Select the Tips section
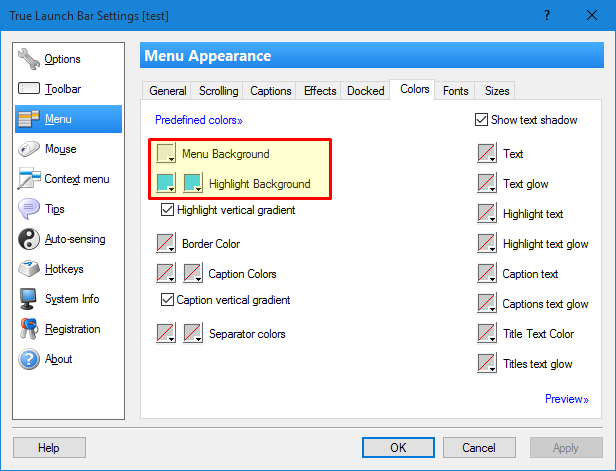This screenshot has height=471, width=616. 56,209
